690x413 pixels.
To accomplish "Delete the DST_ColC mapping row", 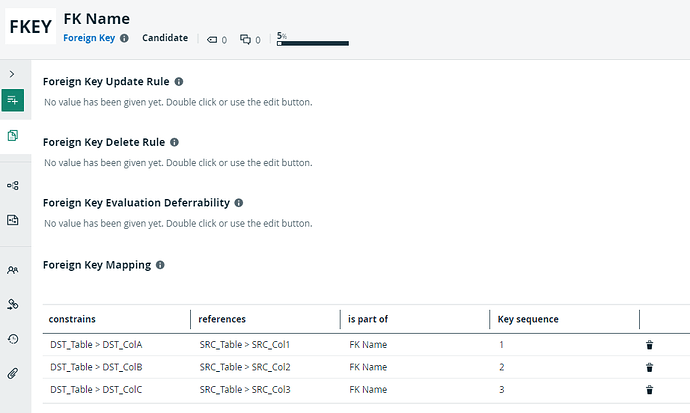I will coord(649,390).
